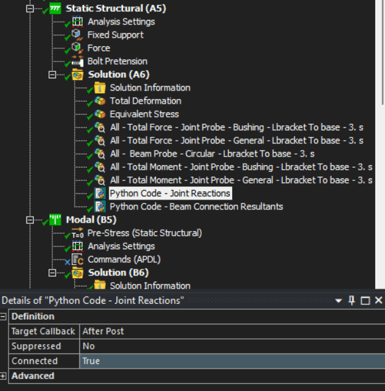This screenshot has width=385, height=391.
Task: Click the Beam Probe Circular icon
Action: click(x=100, y=154)
